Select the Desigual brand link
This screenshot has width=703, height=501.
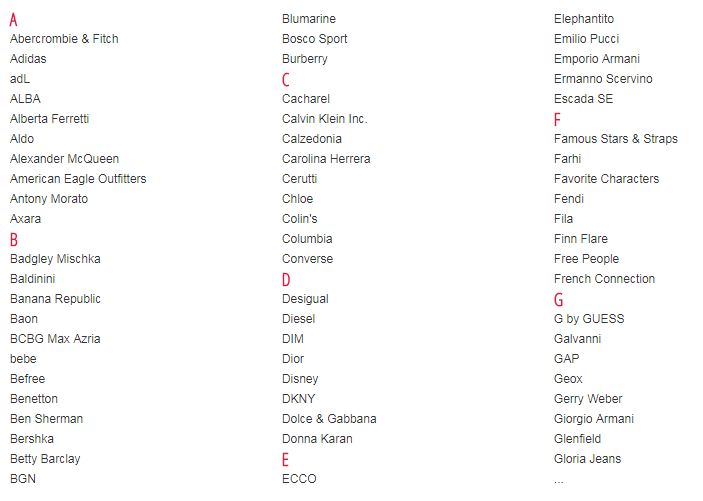(x=305, y=299)
